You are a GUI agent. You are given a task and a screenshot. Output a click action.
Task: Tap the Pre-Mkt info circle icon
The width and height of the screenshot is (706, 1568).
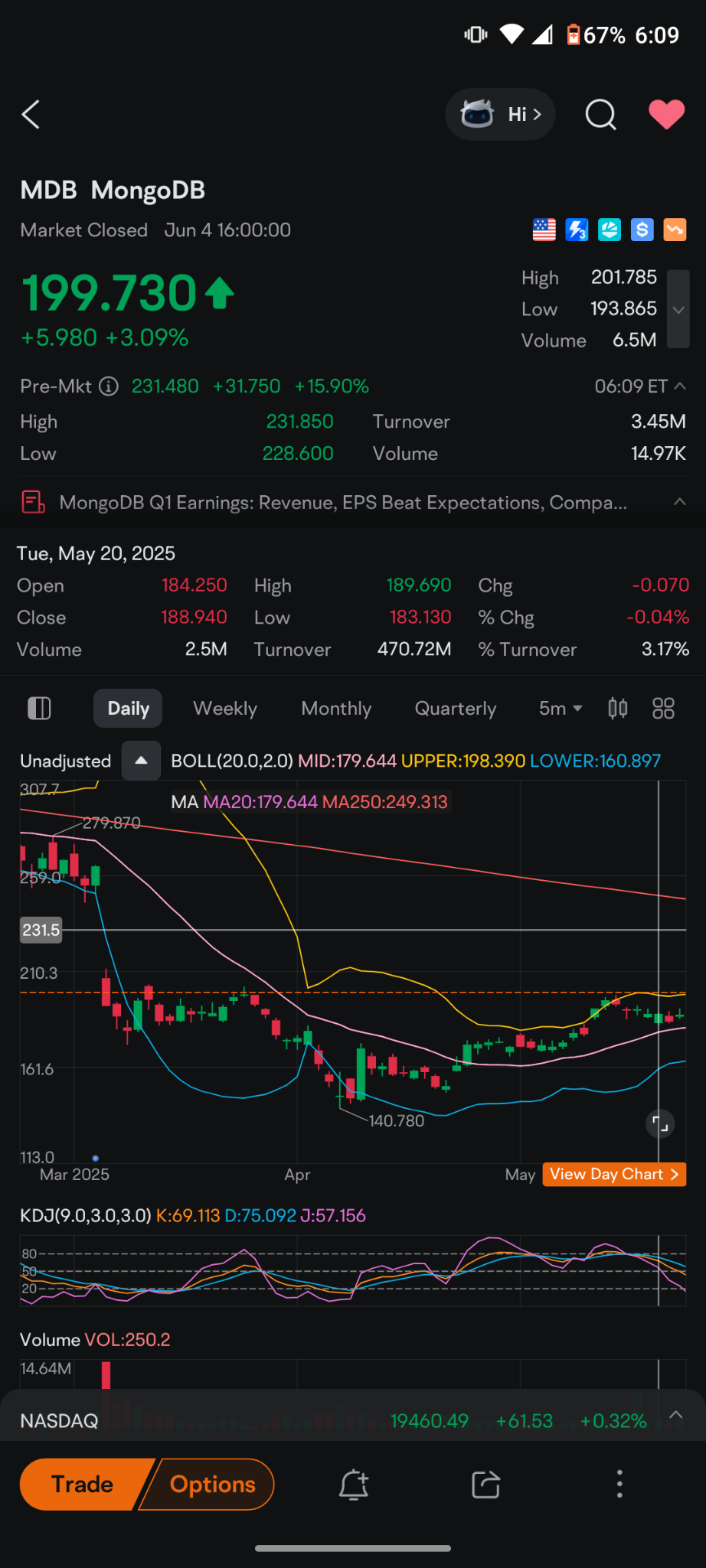coord(109,386)
